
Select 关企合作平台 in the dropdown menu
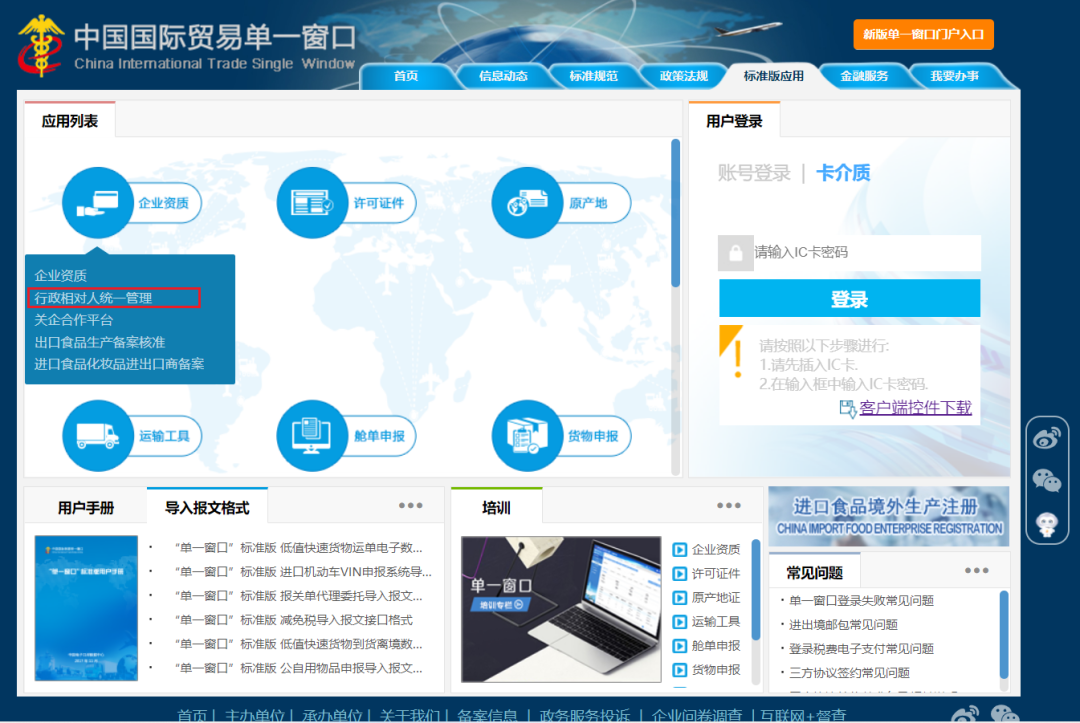[x=74, y=319]
